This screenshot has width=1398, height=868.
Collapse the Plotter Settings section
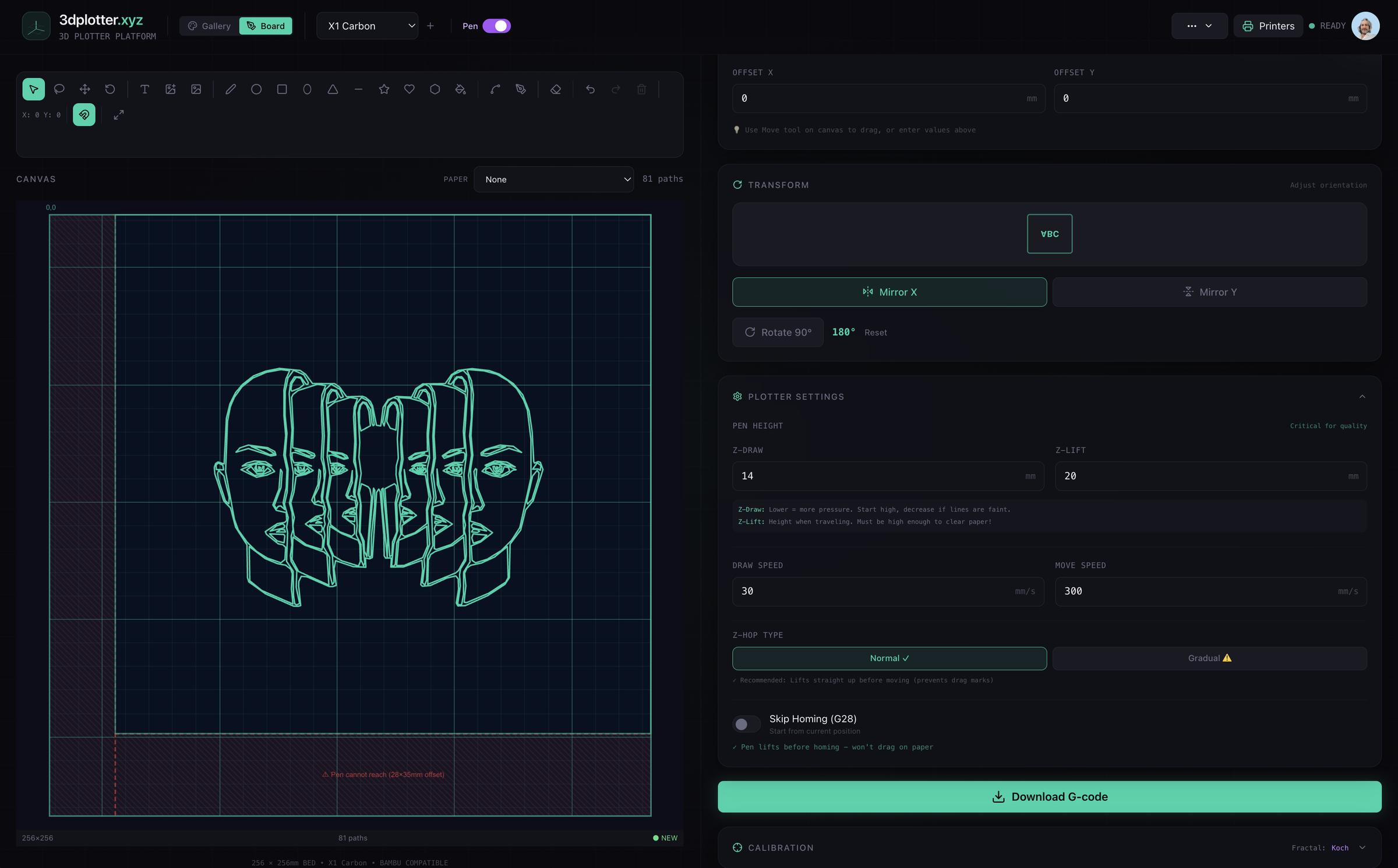(1362, 397)
